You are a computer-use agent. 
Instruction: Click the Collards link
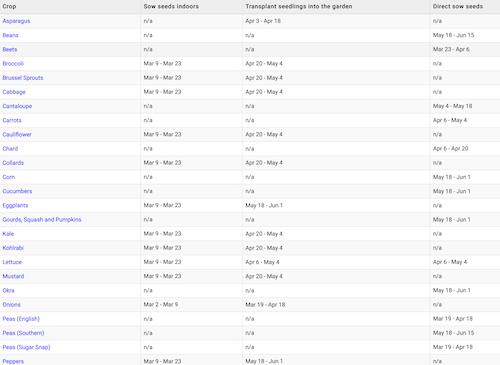click(x=13, y=163)
